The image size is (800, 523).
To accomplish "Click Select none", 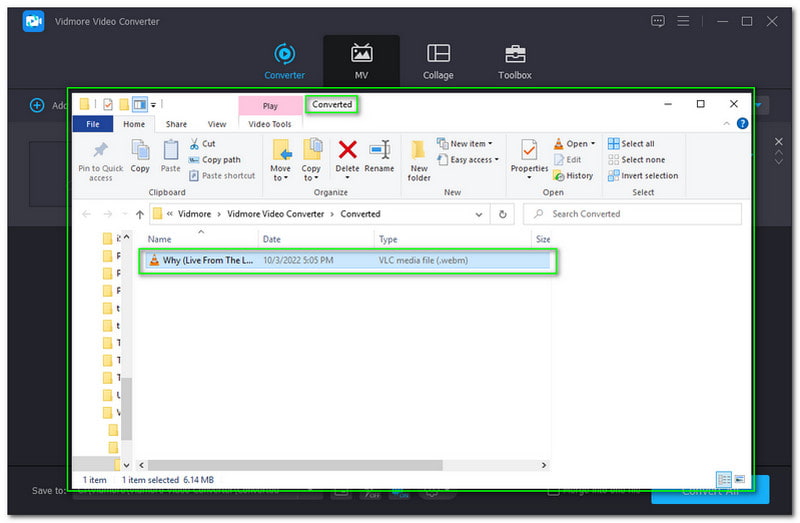I will [x=637, y=160].
